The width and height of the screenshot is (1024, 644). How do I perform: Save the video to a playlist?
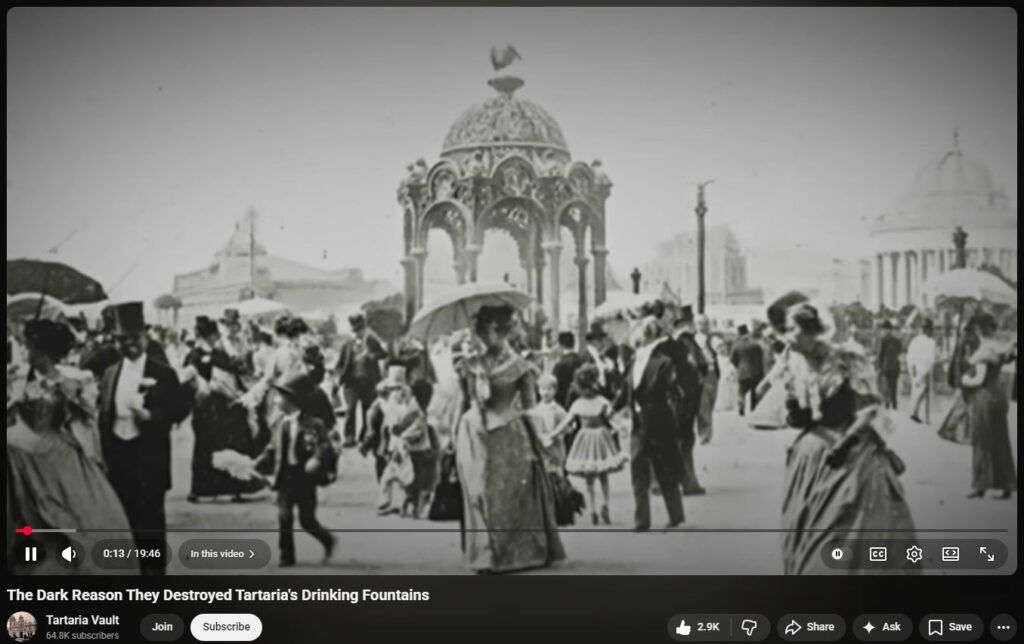point(950,627)
